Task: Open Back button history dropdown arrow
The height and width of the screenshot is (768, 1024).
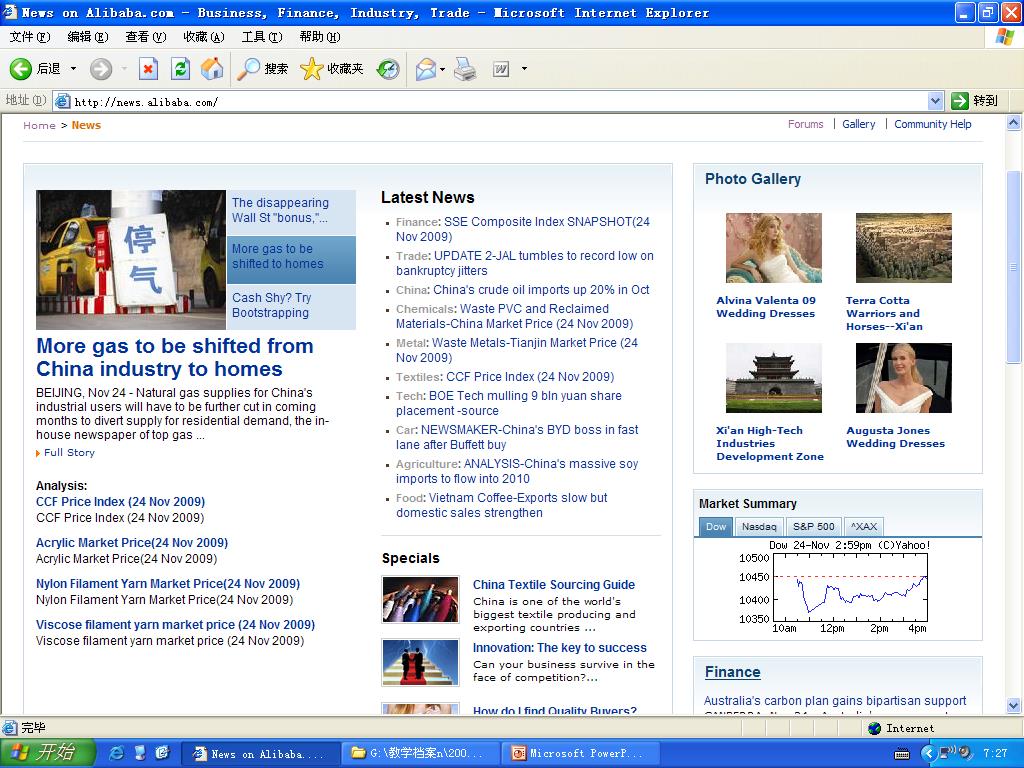Action: 73,69
